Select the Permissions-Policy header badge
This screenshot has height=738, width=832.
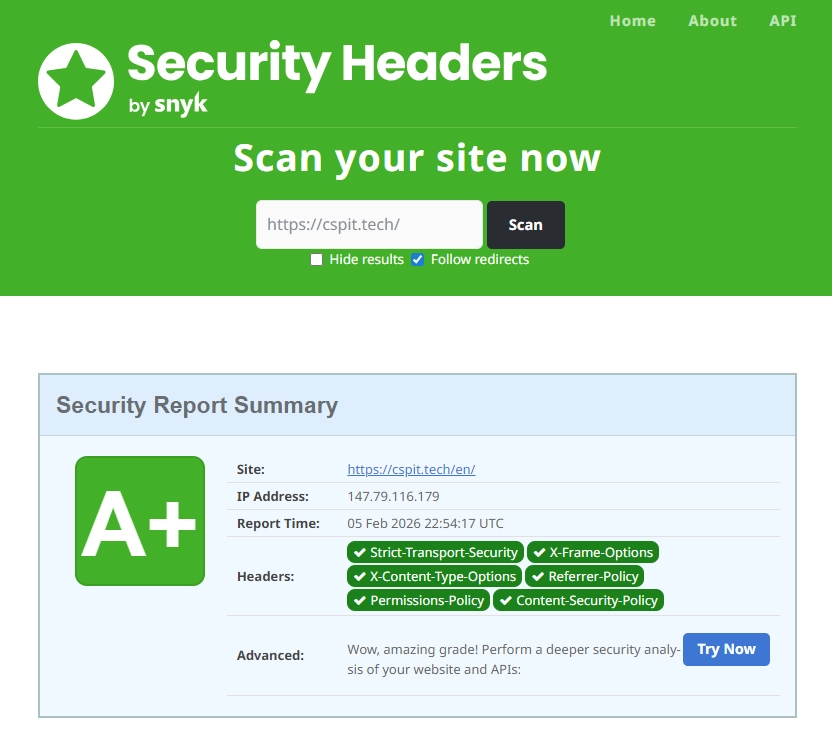(418, 600)
